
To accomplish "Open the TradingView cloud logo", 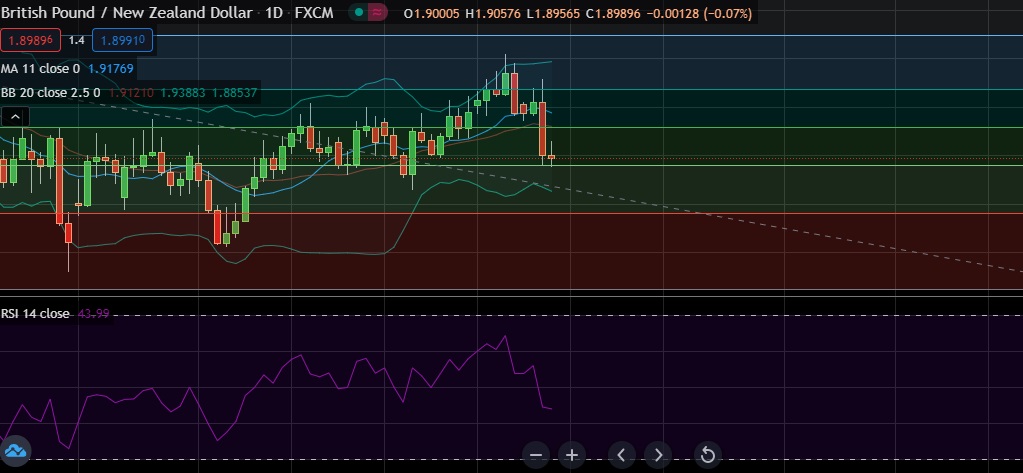I will tap(17, 449).
